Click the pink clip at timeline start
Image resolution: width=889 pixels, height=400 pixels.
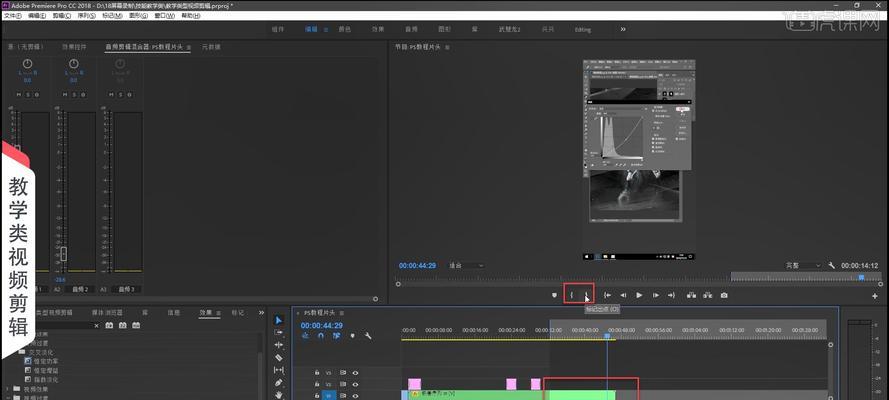coord(414,384)
